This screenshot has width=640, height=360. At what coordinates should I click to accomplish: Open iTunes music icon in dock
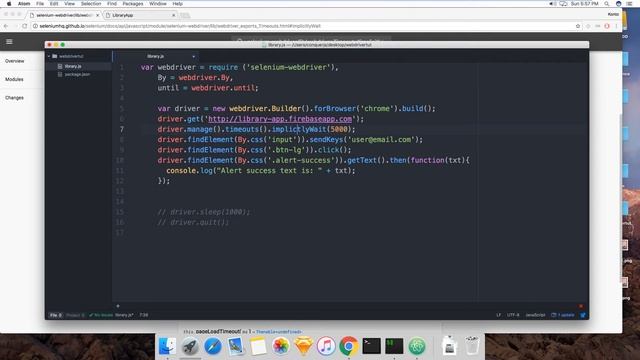(x=326, y=346)
